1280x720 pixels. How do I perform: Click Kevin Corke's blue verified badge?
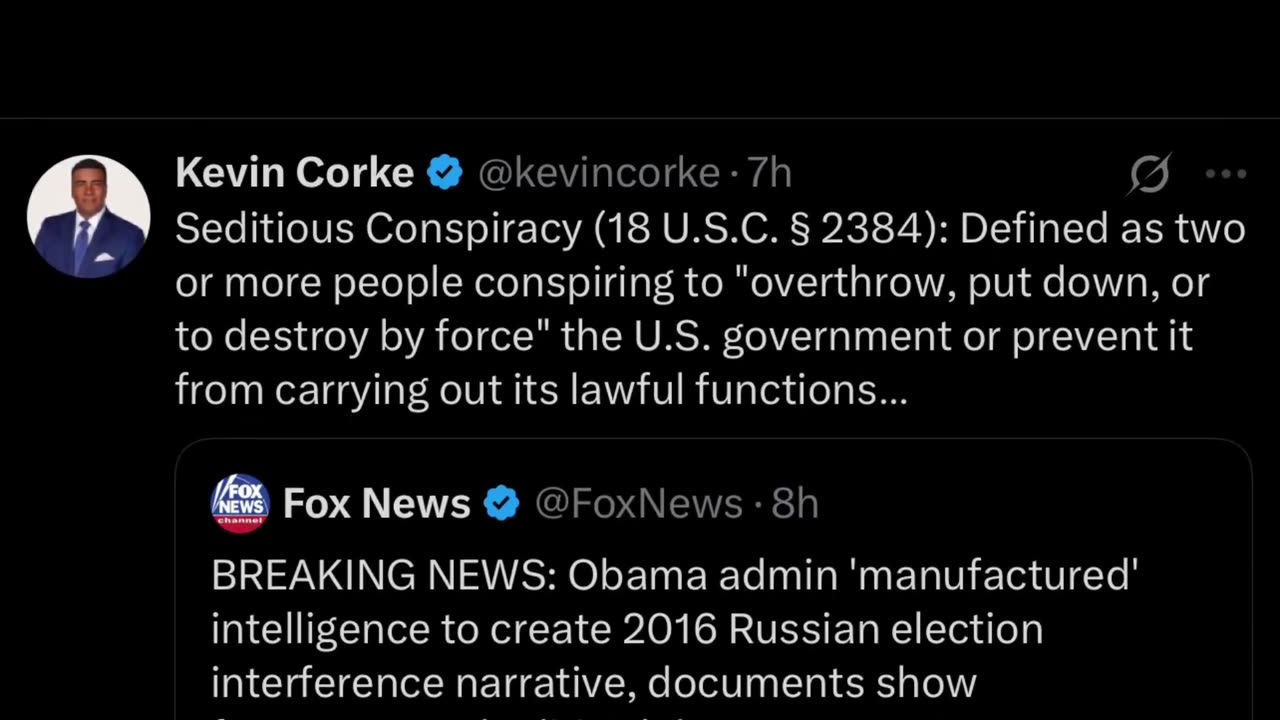[x=445, y=174]
